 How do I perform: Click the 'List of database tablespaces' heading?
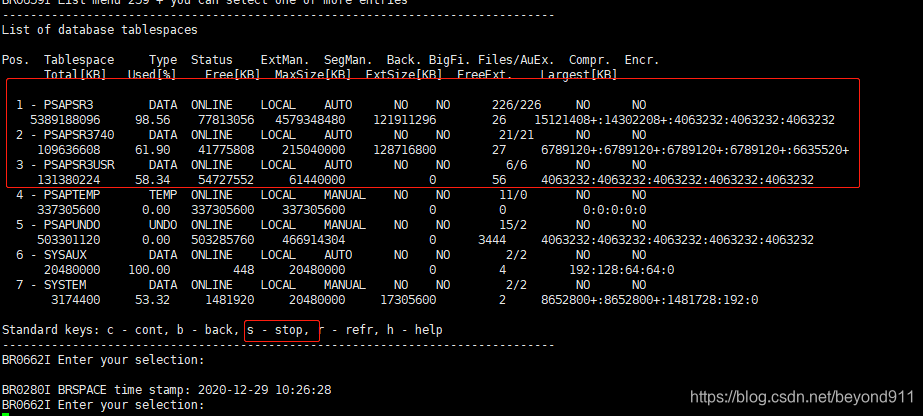coord(99,29)
